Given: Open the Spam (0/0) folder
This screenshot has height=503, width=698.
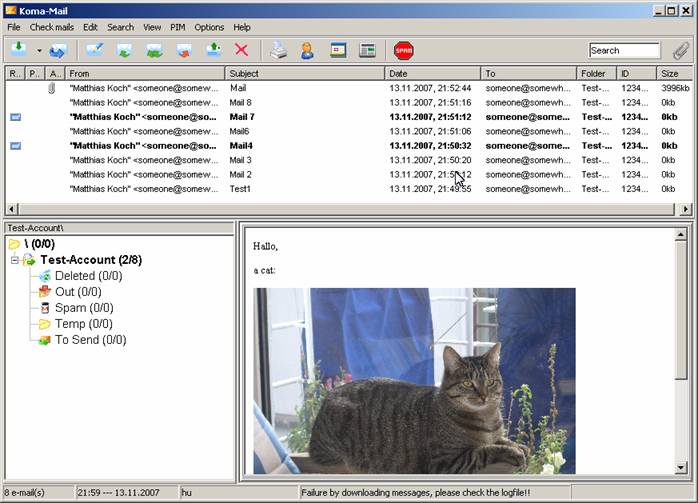Looking at the screenshot, I should tap(84, 308).
